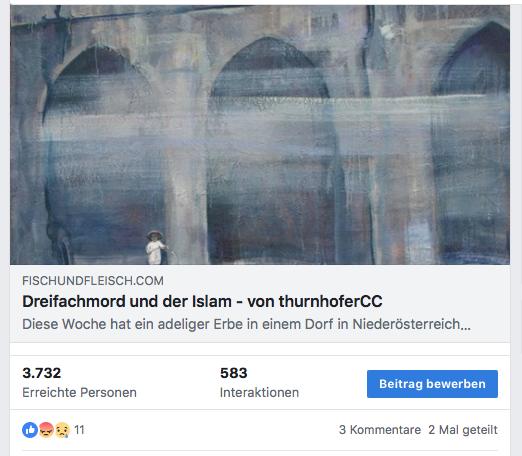Click the pale horizontal band across painting
Screen dimensions: 522x456
pos(260,118)
